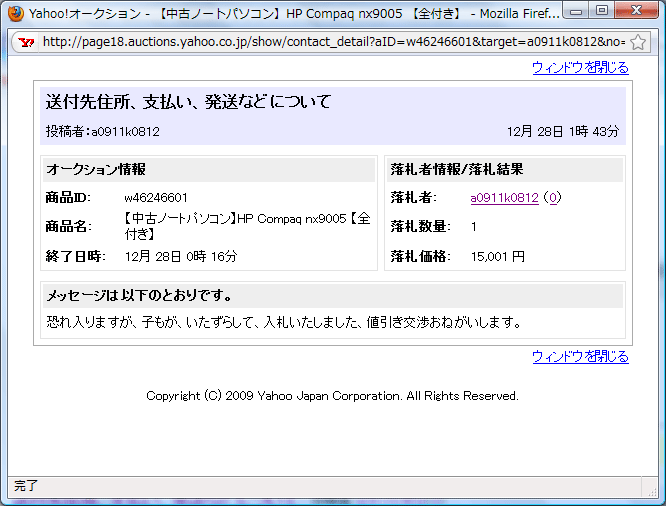Image resolution: width=666 pixels, height=506 pixels.
Task: Click the poster text '投稿者:a0911k0812'
Action: tap(103, 131)
